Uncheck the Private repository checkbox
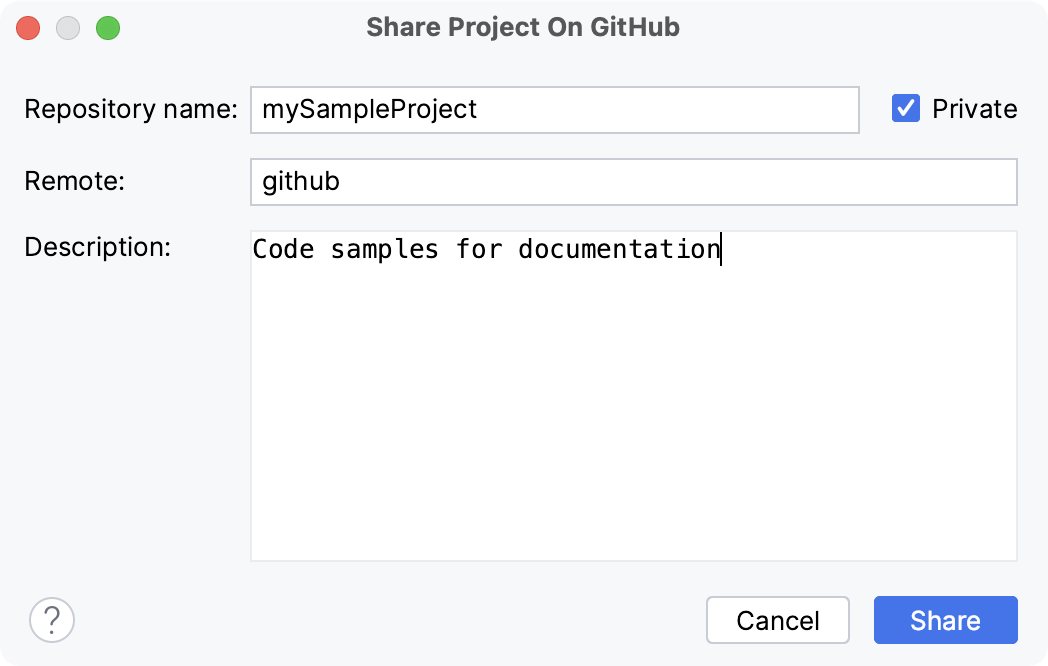 [905, 109]
